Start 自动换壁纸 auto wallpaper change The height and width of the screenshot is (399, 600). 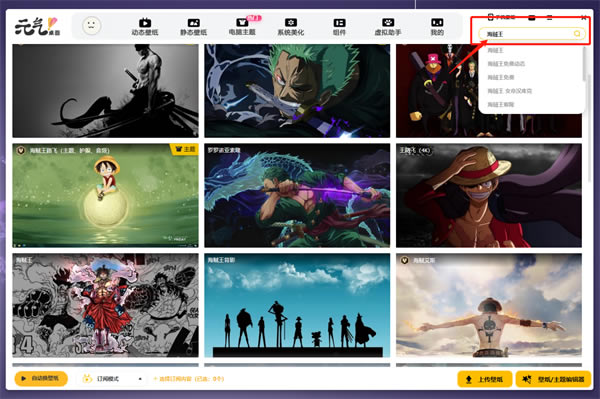[41, 378]
